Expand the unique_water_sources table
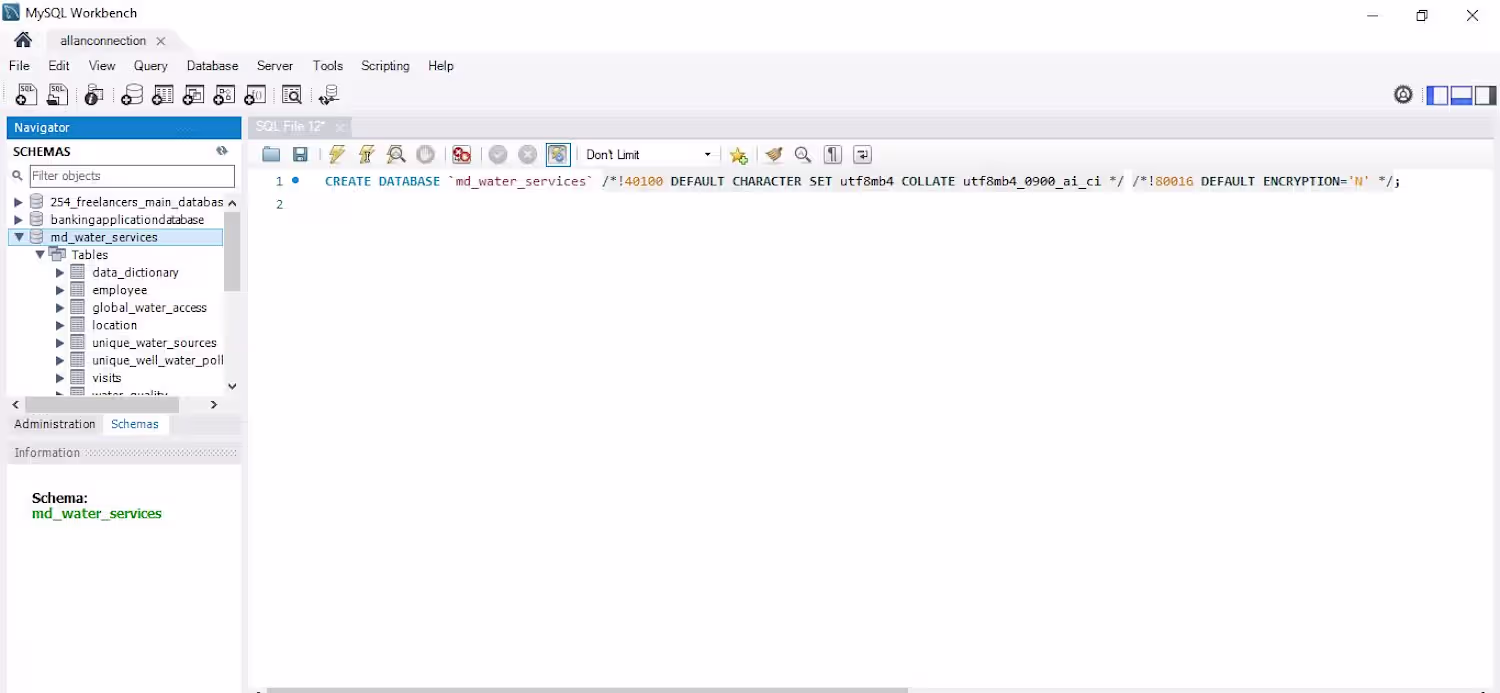 (x=60, y=342)
